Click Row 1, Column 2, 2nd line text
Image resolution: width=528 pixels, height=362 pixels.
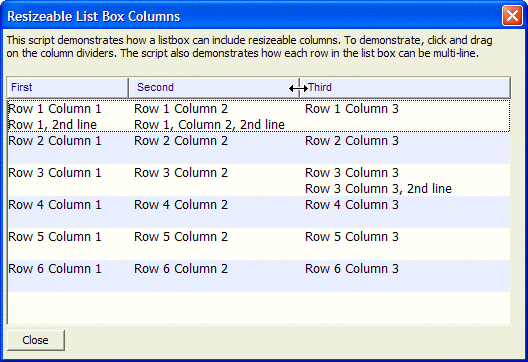click(209, 125)
